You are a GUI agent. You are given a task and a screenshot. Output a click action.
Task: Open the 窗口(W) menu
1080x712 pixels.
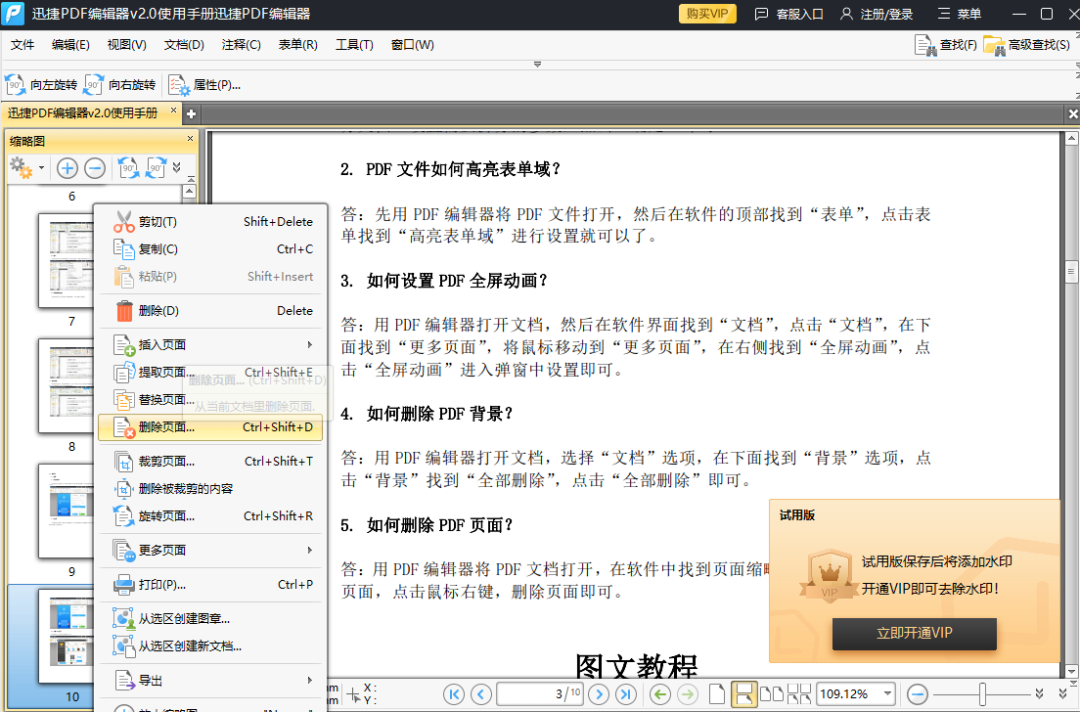[x=412, y=45]
